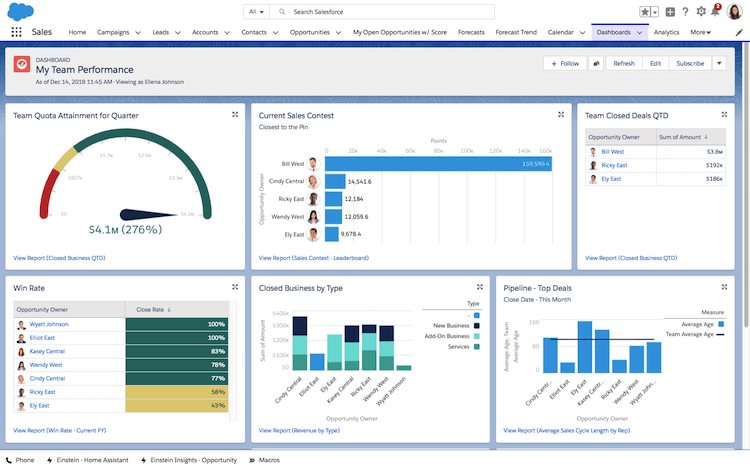750x469 pixels.
Task: Open the dropdown arrow next to Subscribe
Action: coord(719,63)
